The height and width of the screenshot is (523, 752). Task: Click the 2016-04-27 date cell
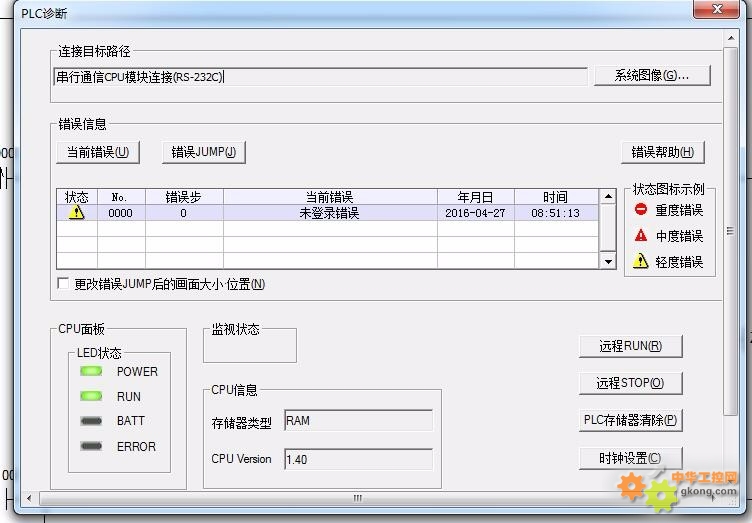476,213
